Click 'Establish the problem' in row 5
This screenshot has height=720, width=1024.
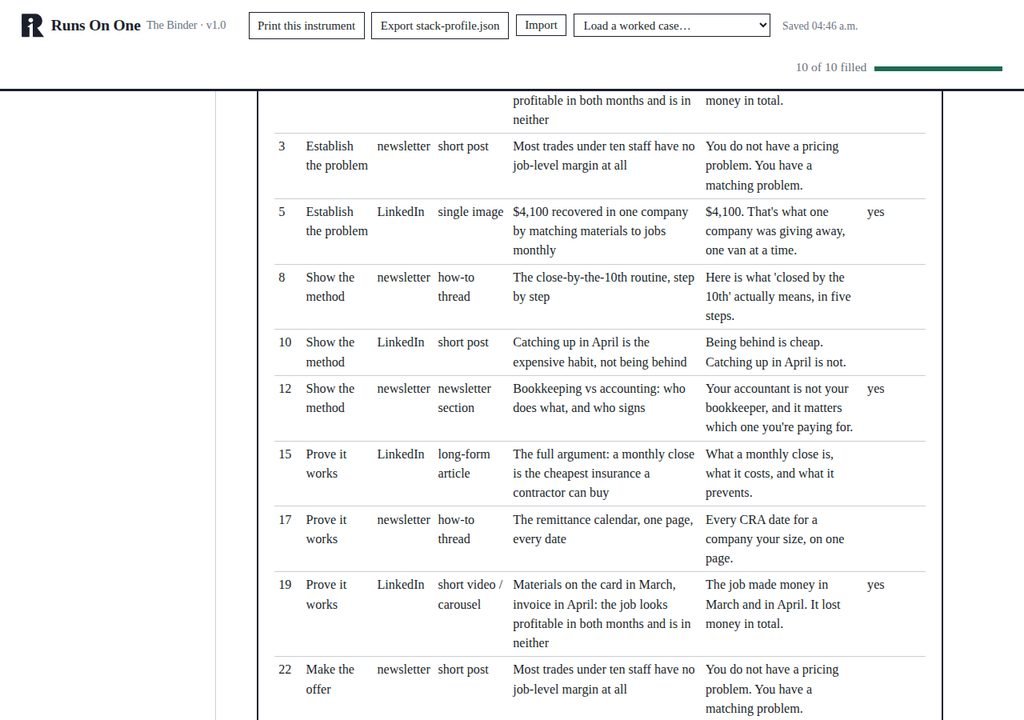pyautogui.click(x=336, y=221)
